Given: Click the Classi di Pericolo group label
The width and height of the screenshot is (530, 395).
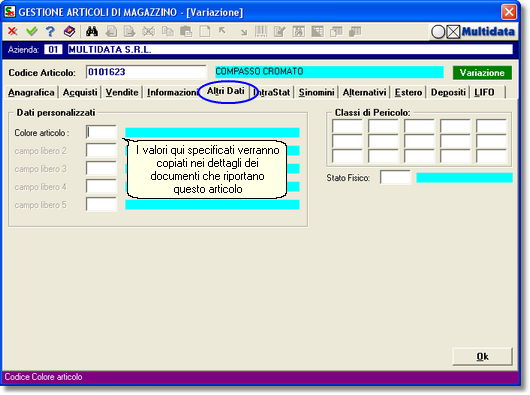Looking at the screenshot, I should 372,113.
